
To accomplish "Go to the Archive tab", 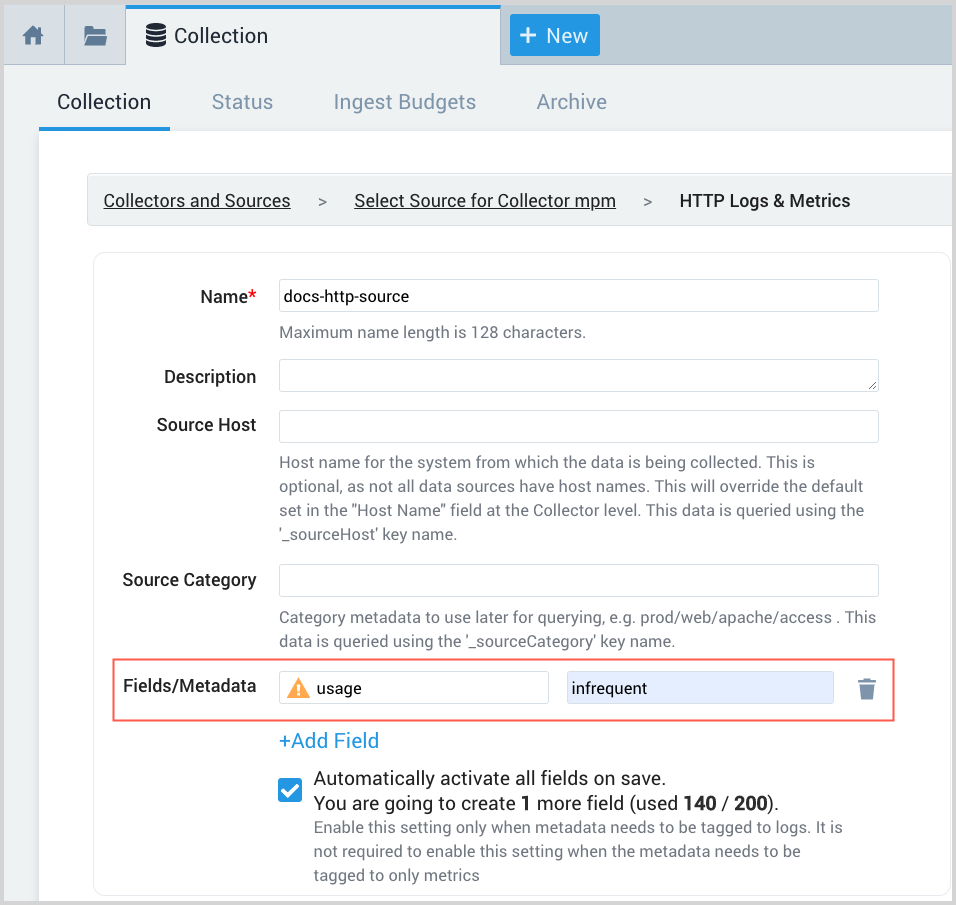I will [x=571, y=102].
